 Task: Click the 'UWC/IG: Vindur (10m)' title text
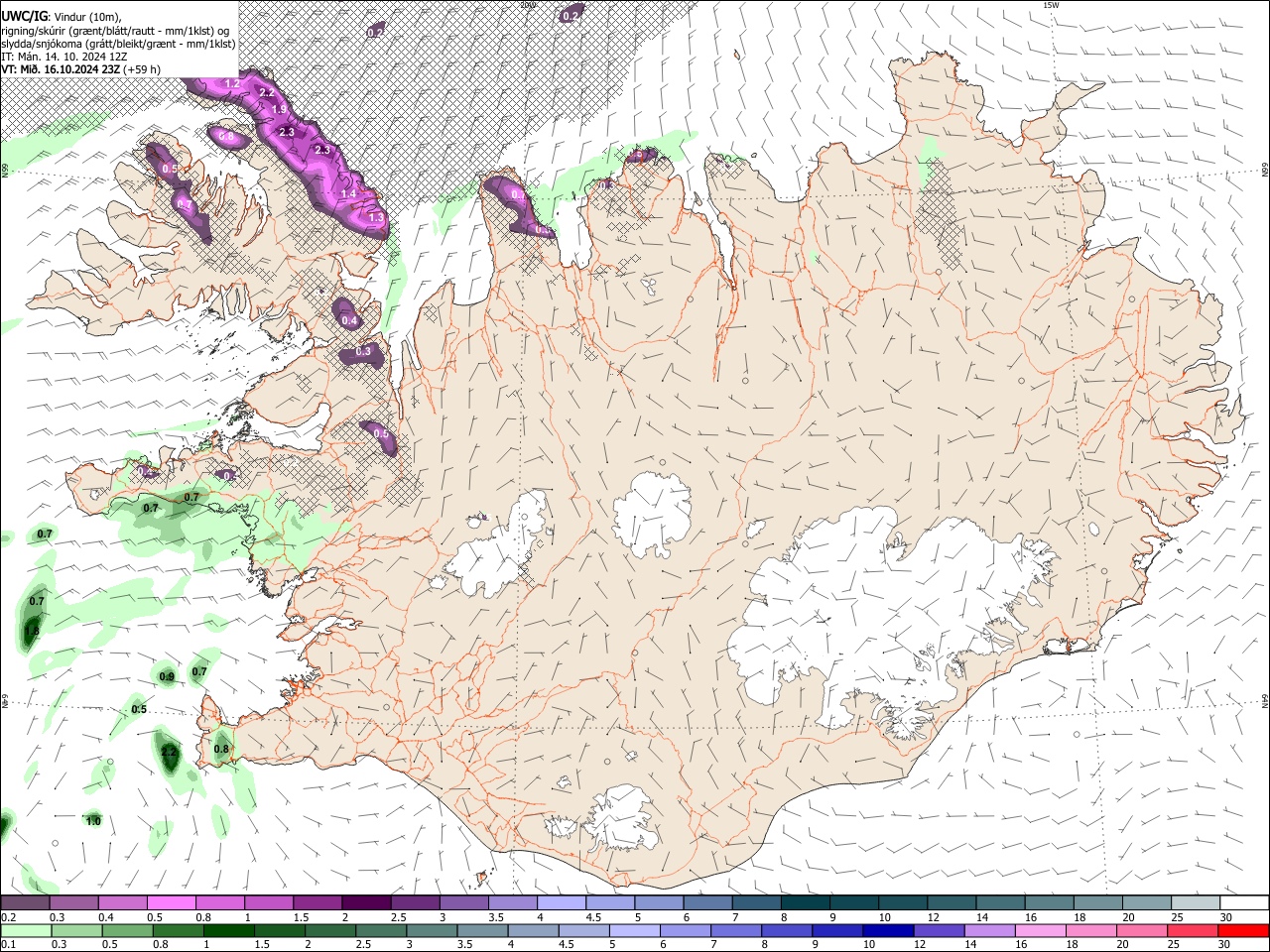pyautogui.click(x=62, y=17)
